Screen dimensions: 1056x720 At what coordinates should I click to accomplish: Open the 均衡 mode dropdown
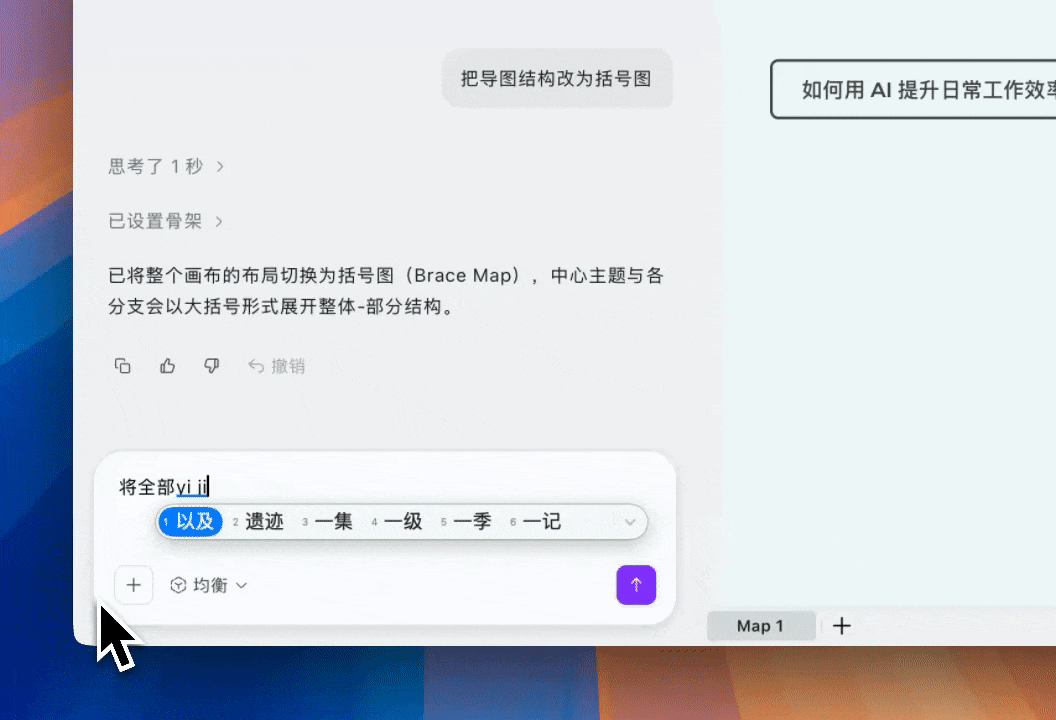pos(209,585)
